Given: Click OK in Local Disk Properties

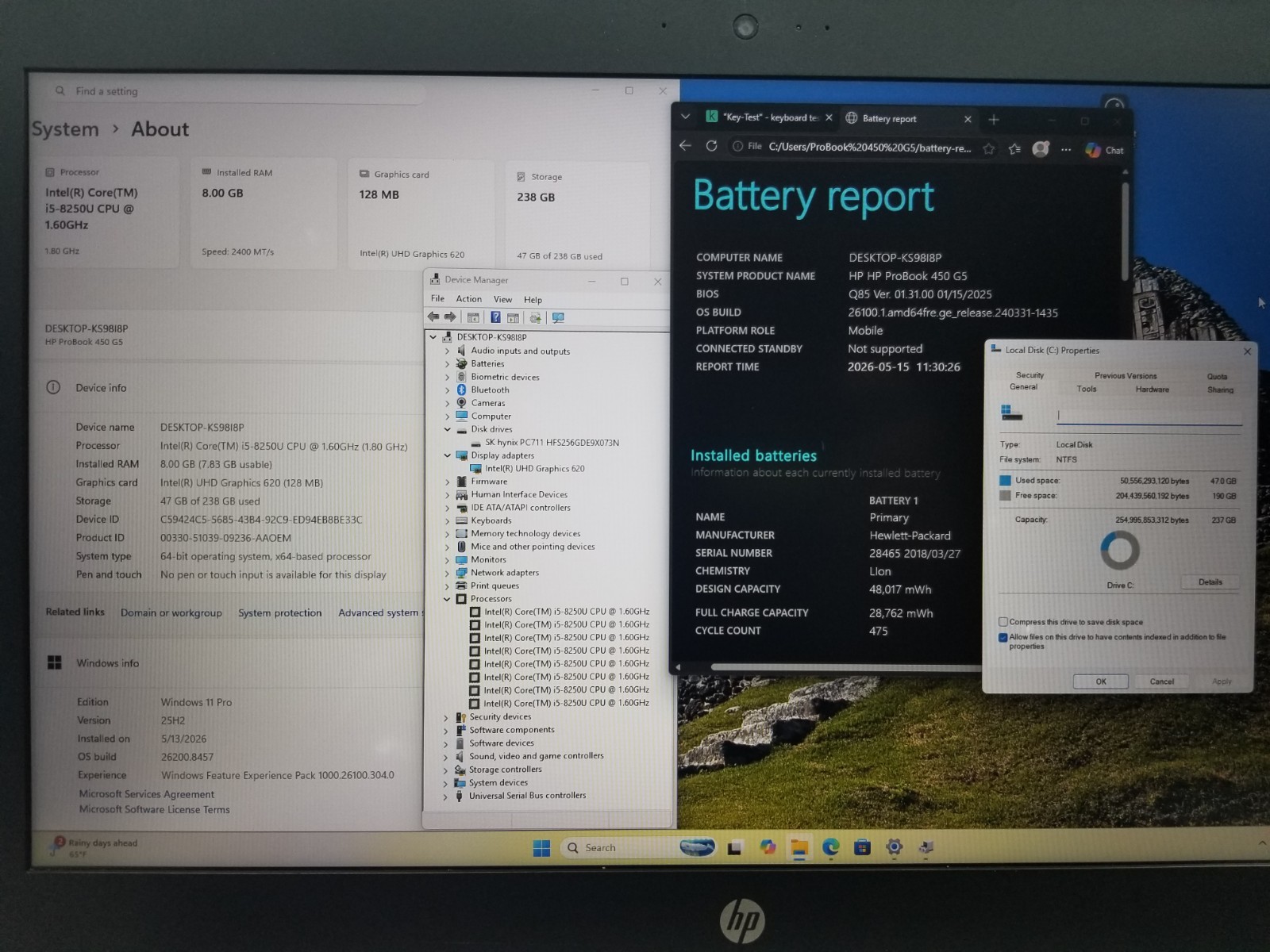Looking at the screenshot, I should pyautogui.click(x=1101, y=681).
